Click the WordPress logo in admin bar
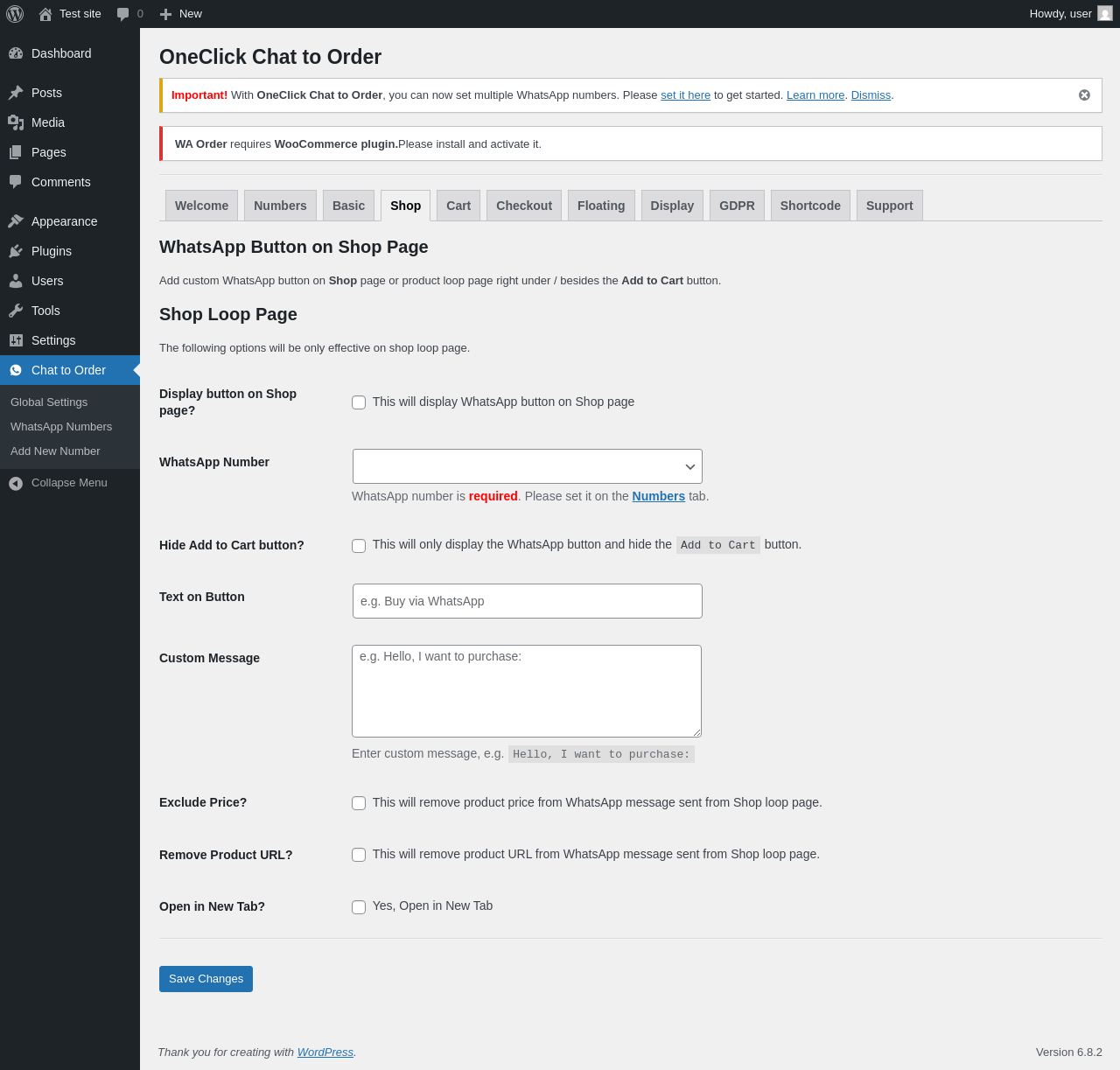Screen dimensions: 1120x1070 tap(15, 14)
